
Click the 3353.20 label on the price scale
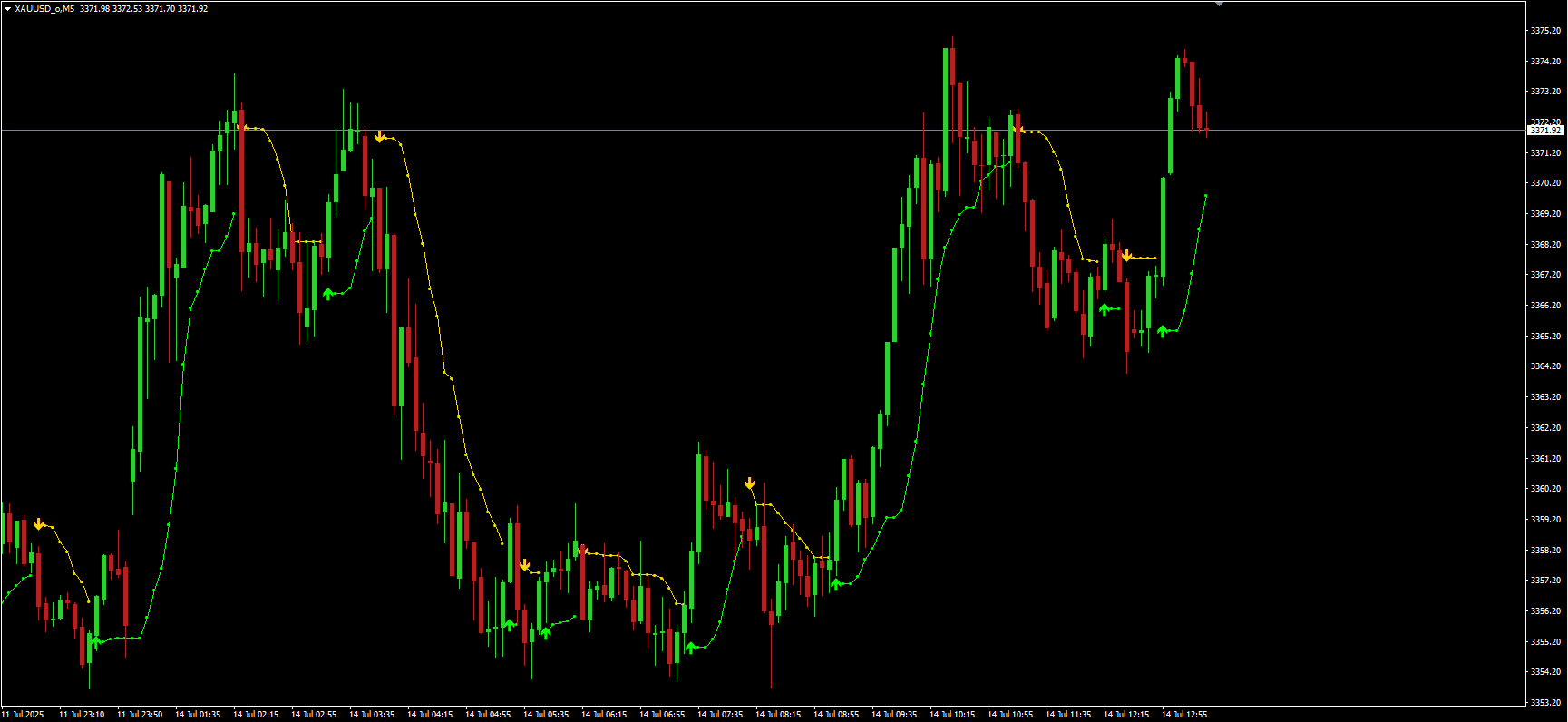[x=1545, y=702]
